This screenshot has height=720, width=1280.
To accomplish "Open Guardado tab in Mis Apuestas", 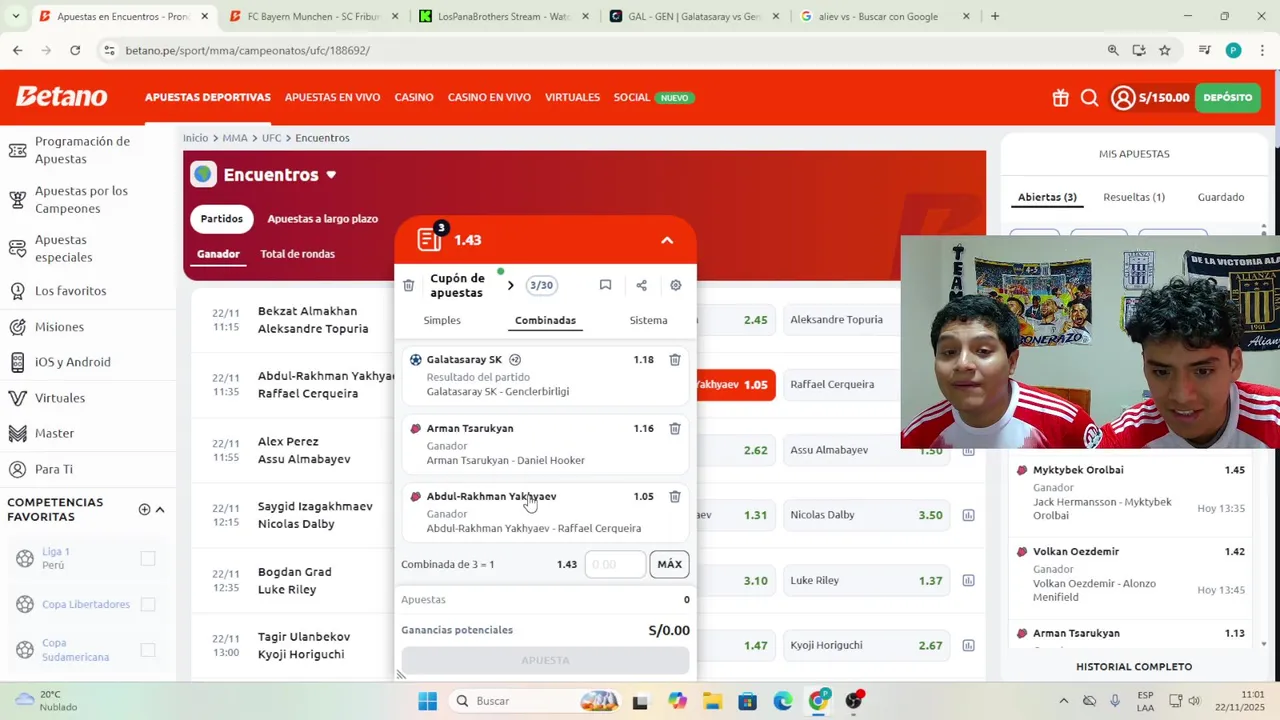I will (1221, 197).
